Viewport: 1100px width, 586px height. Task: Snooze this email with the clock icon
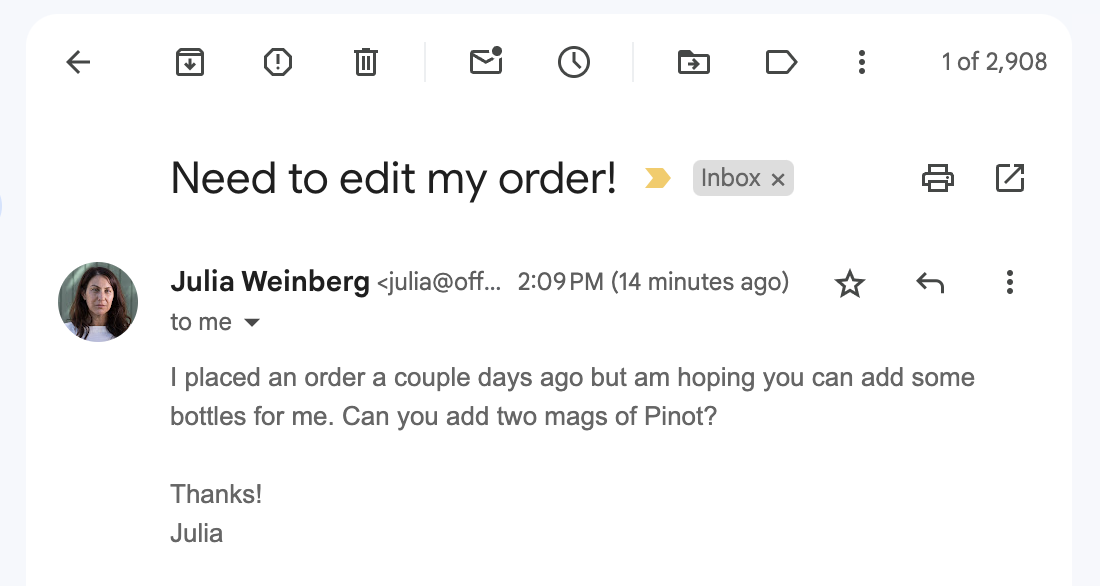(x=574, y=63)
